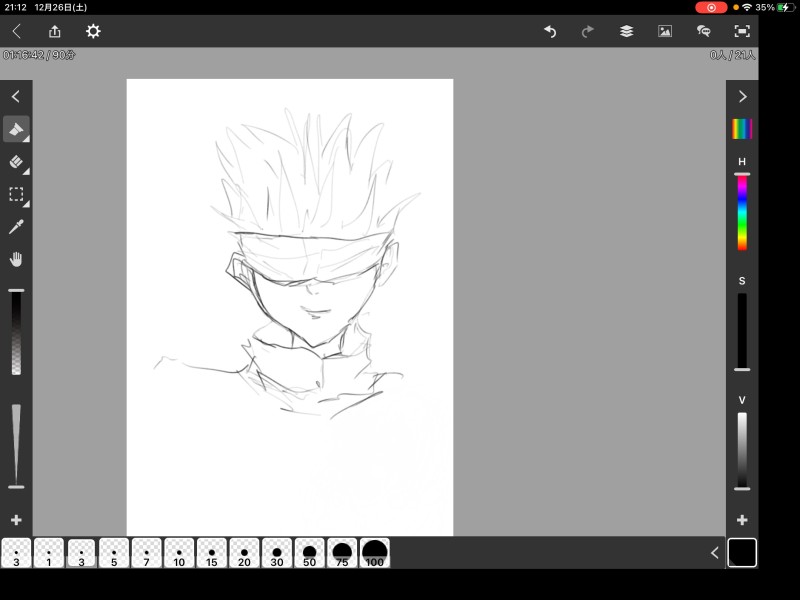Viewport: 800px width, 600px height.
Task: Open the layers panel
Action: pos(627,32)
